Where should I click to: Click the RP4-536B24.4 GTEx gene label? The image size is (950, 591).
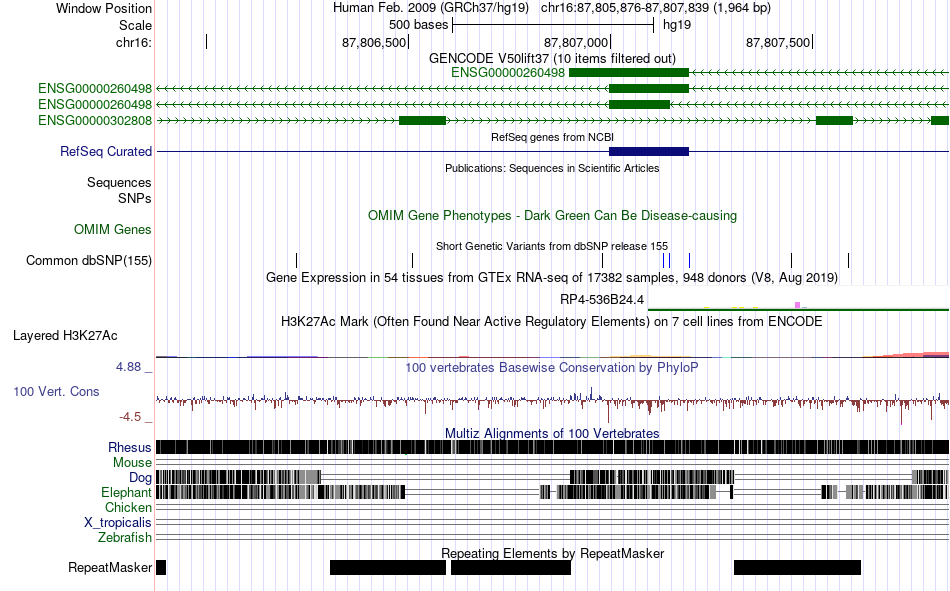point(602,299)
